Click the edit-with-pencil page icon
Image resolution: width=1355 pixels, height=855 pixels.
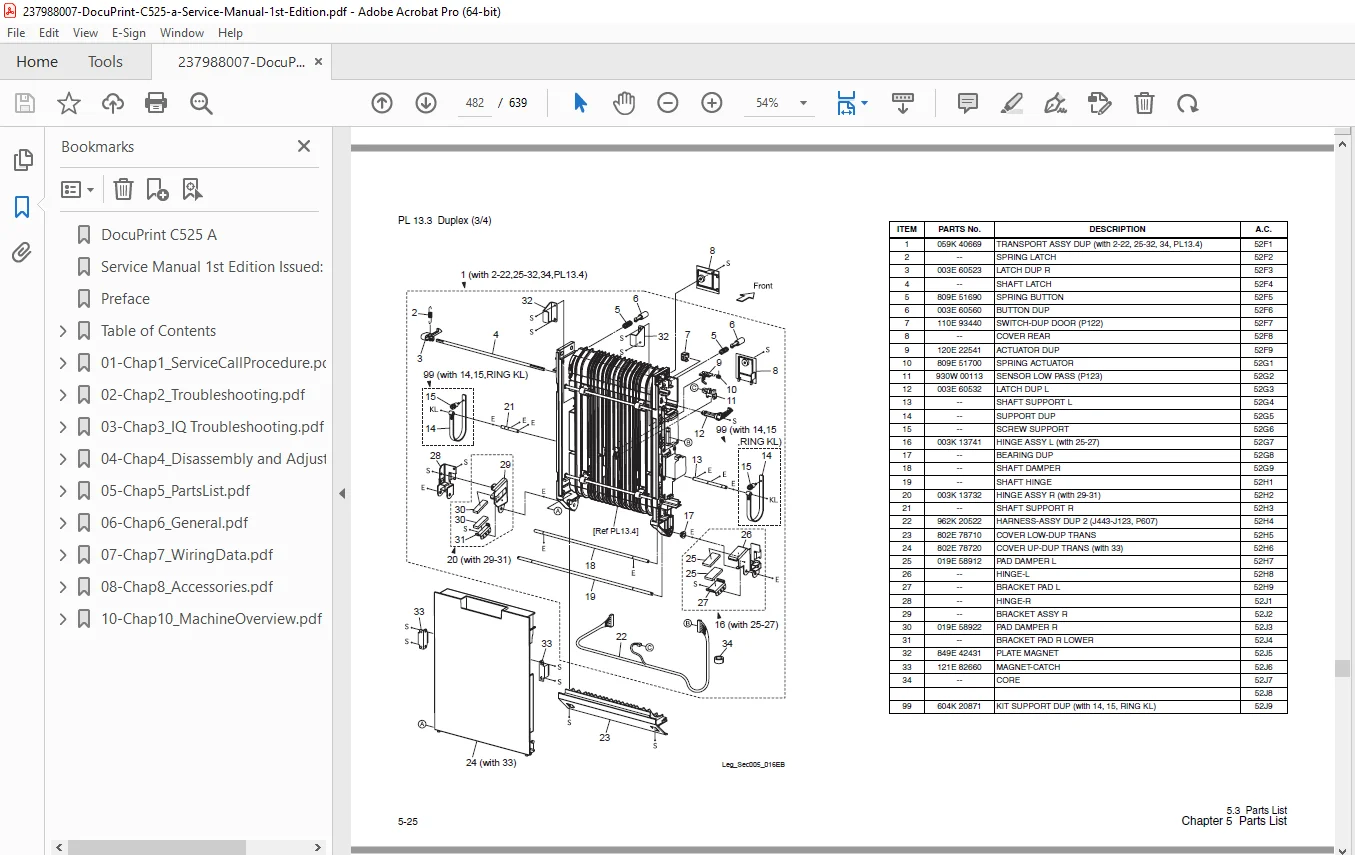coord(1099,103)
